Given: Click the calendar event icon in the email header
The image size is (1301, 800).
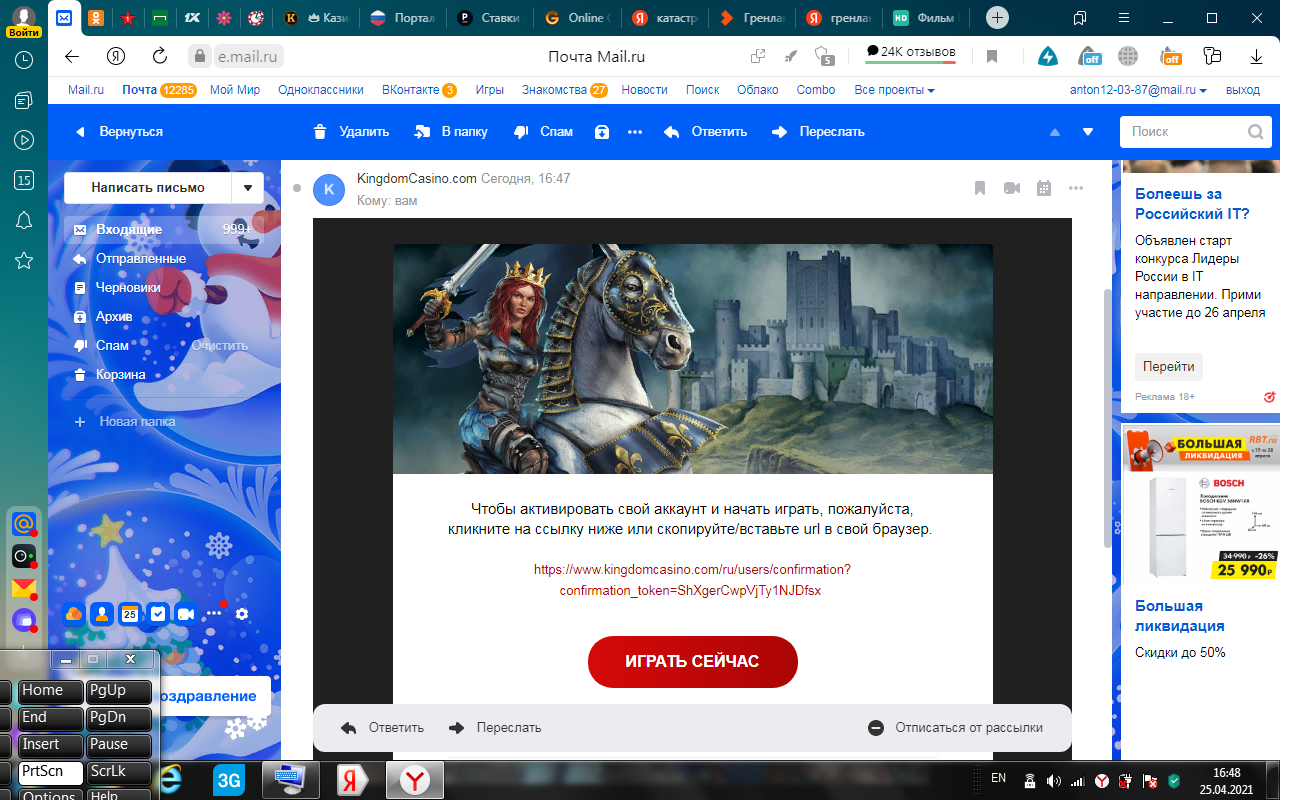Looking at the screenshot, I should tap(1044, 188).
